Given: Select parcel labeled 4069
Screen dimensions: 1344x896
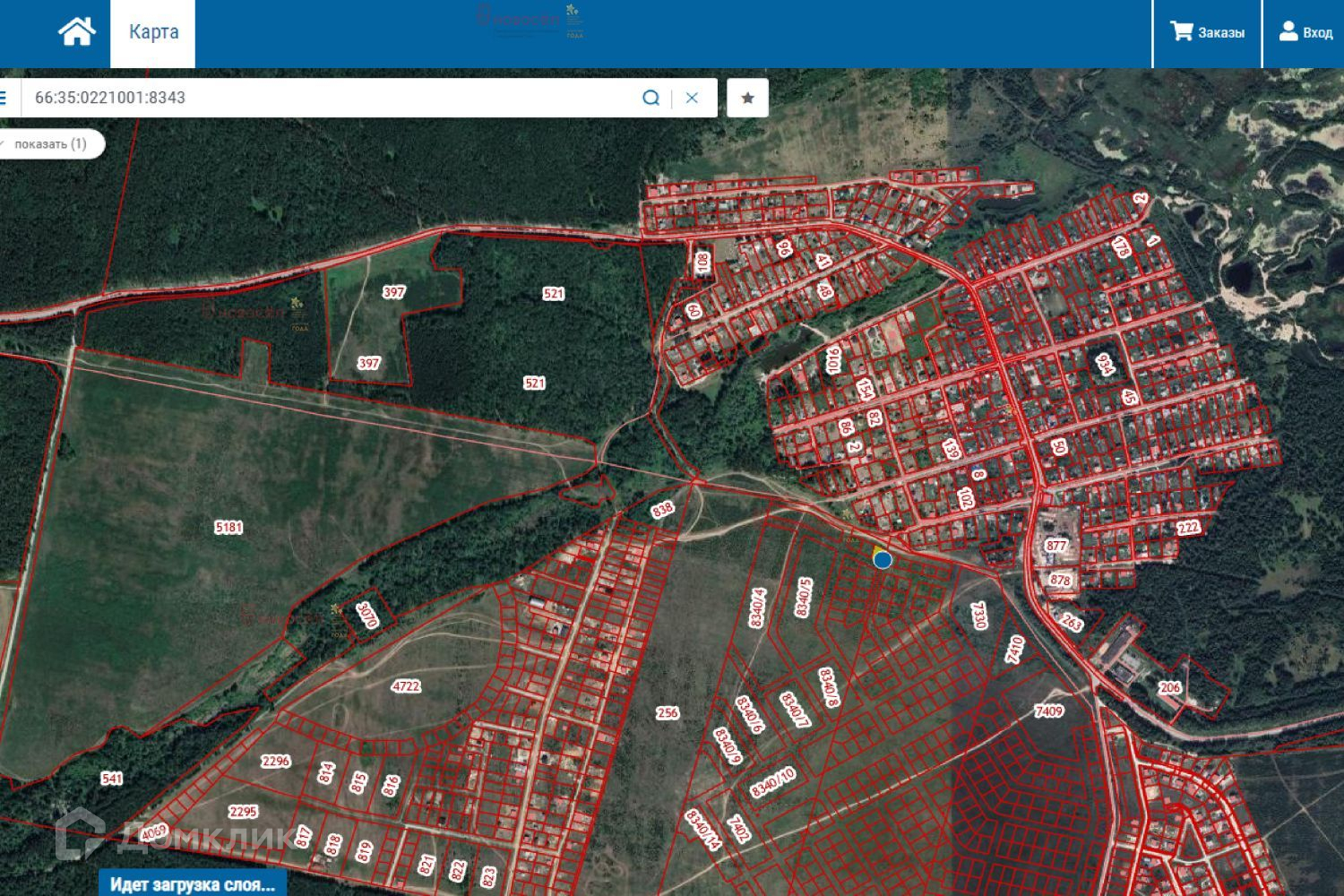Looking at the screenshot, I should pos(153,833).
